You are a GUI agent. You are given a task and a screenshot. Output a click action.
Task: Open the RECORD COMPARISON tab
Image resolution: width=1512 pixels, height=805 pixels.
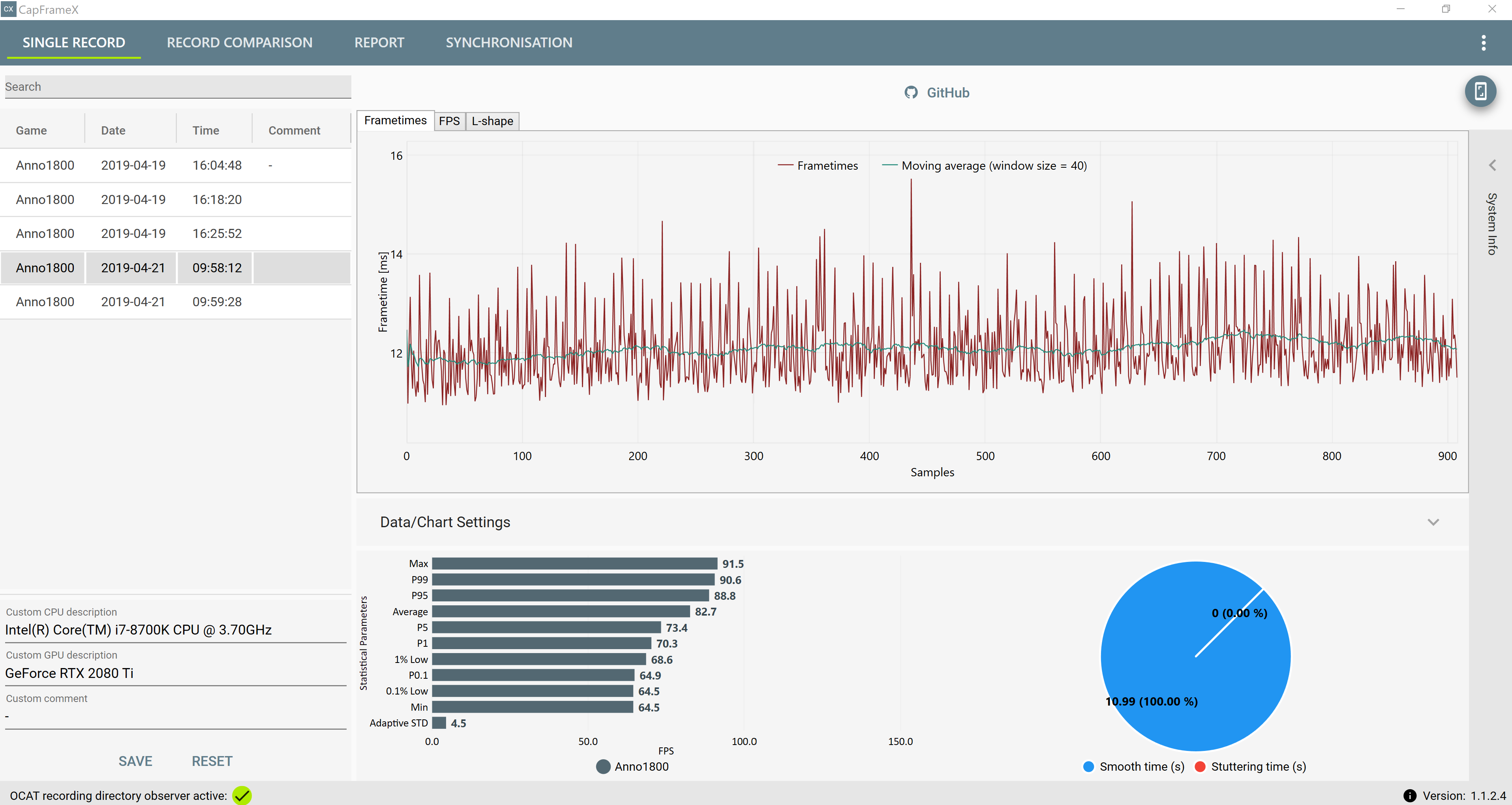(240, 43)
